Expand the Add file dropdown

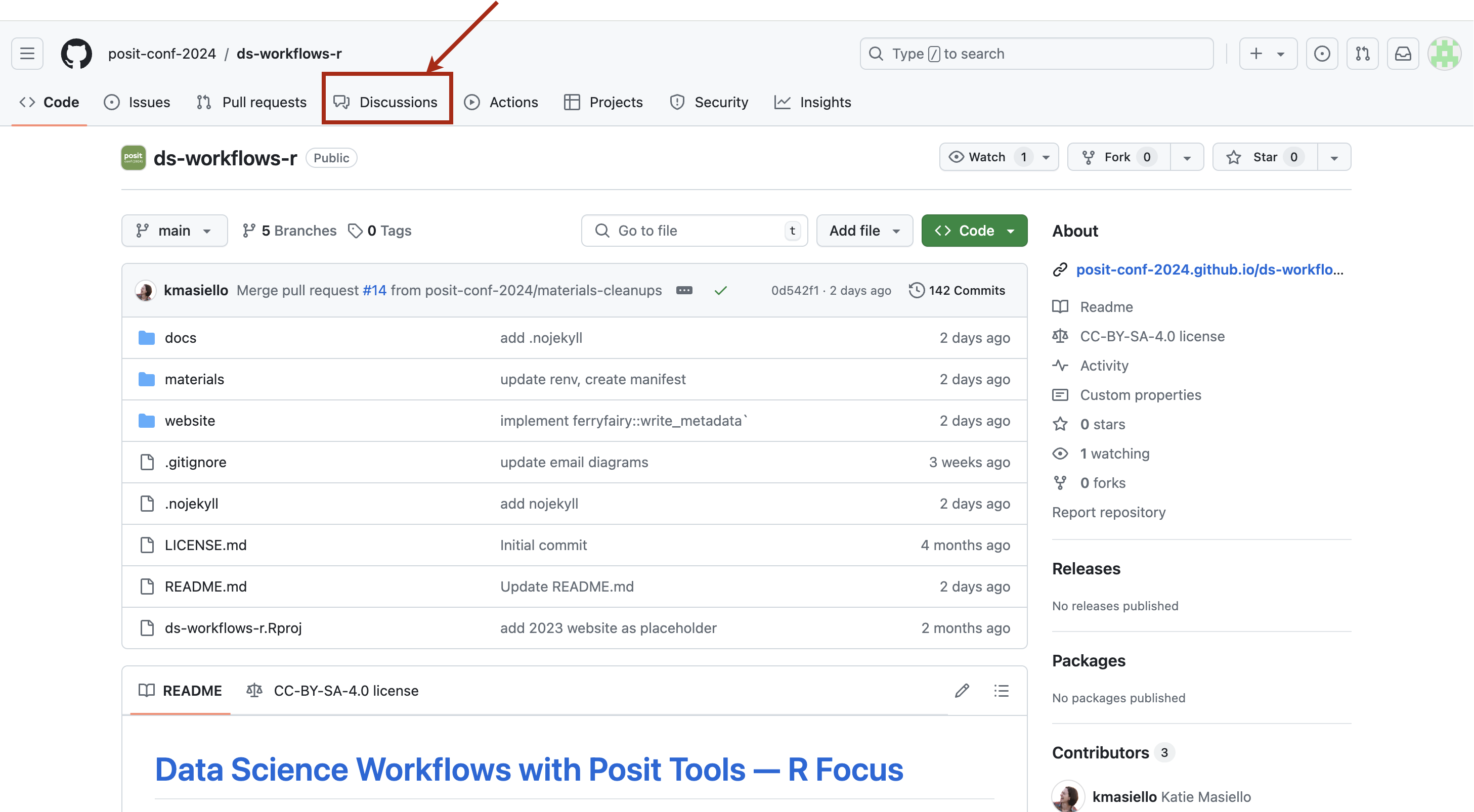pyautogui.click(x=864, y=231)
